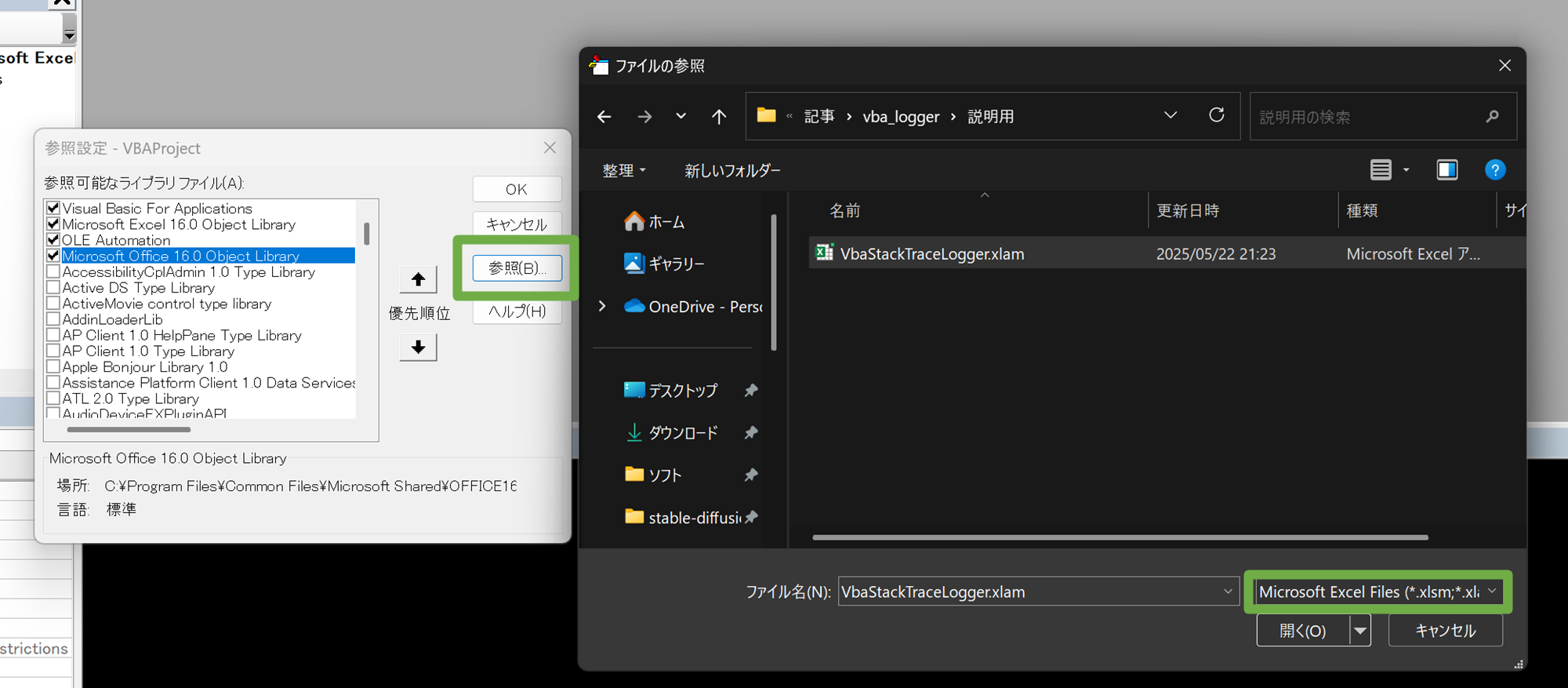Move reference priority down arrow
Image resolution: width=1568 pixels, height=688 pixels.
point(418,347)
